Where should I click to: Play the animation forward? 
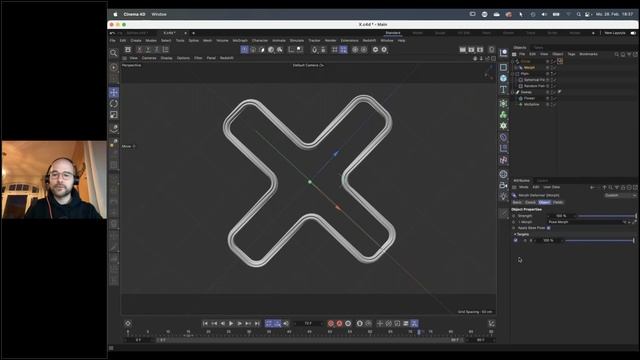[x=231, y=323]
